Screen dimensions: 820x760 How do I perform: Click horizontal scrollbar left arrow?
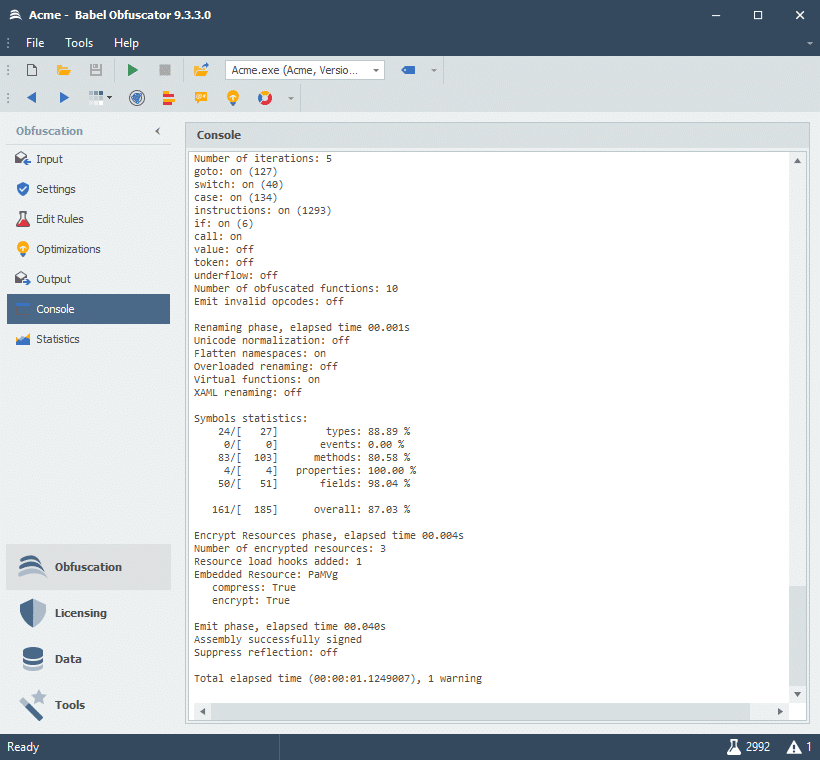pos(203,711)
